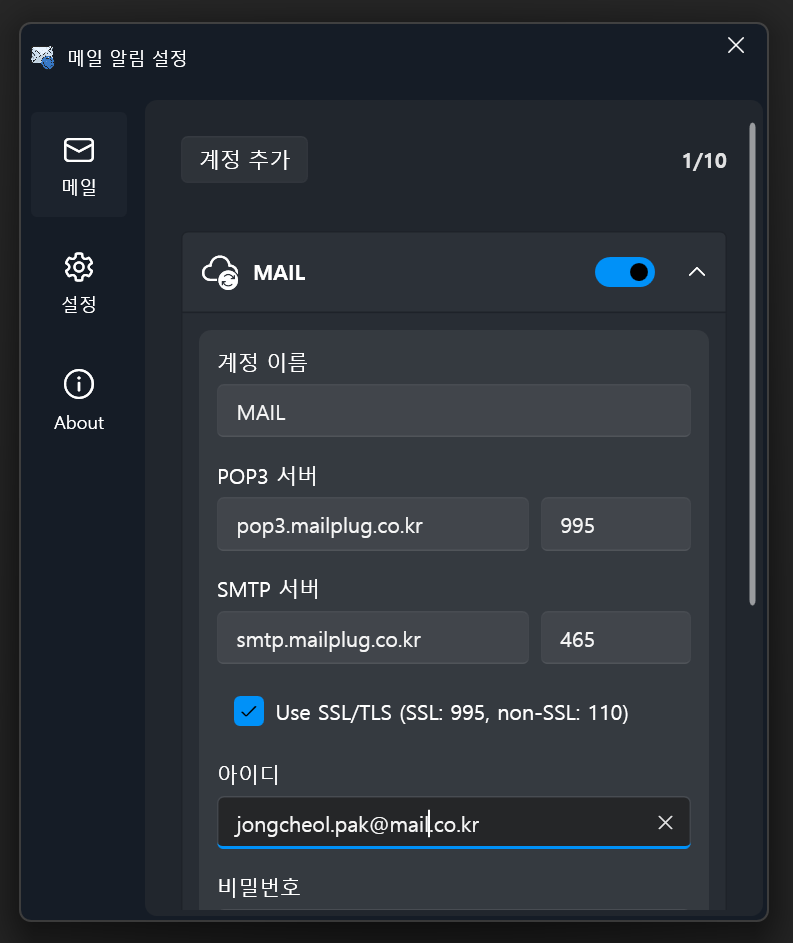Click the cloud sync icon beside MAIL
The image size is (793, 943).
220,272
